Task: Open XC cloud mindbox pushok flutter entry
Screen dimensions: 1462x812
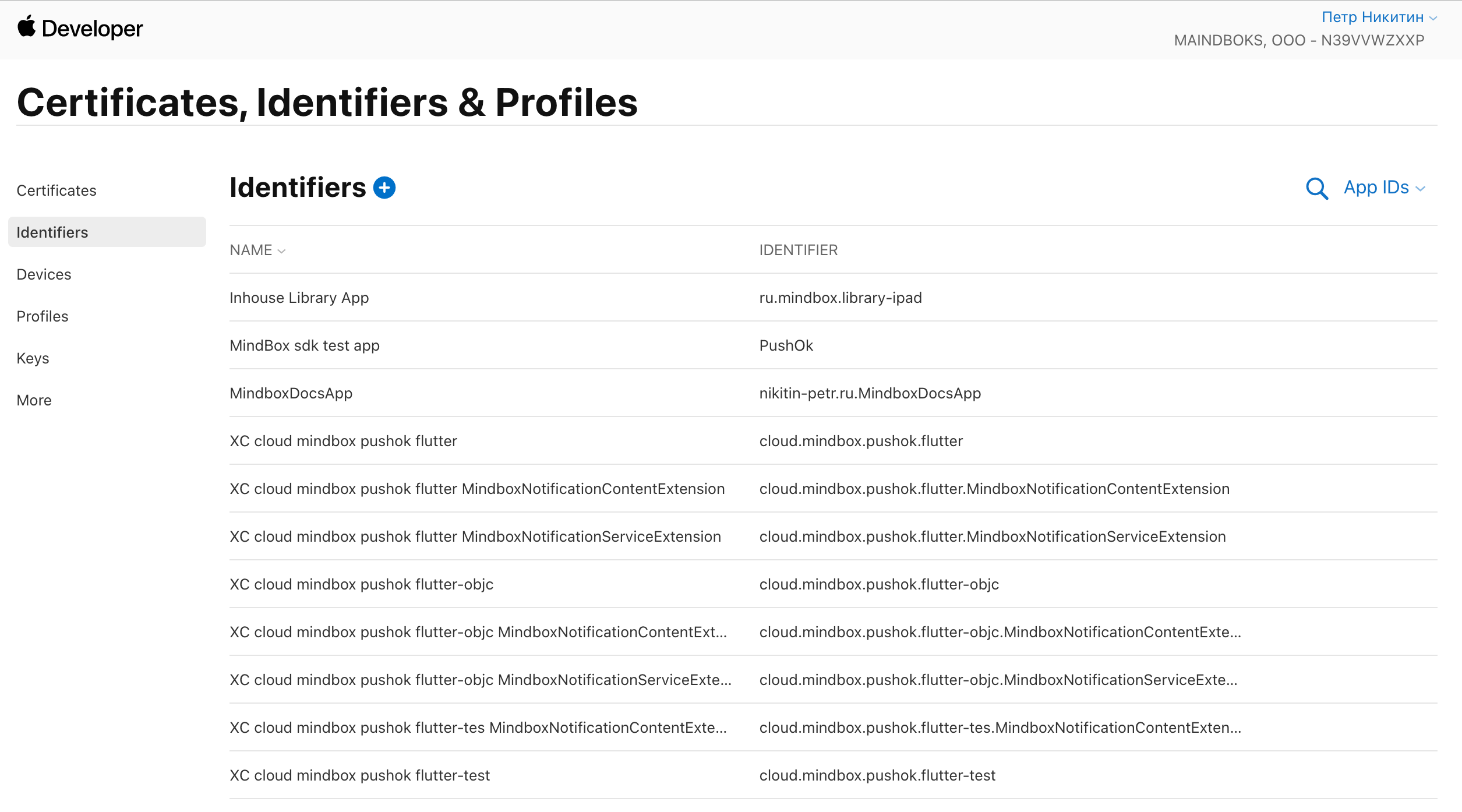Action: point(344,441)
